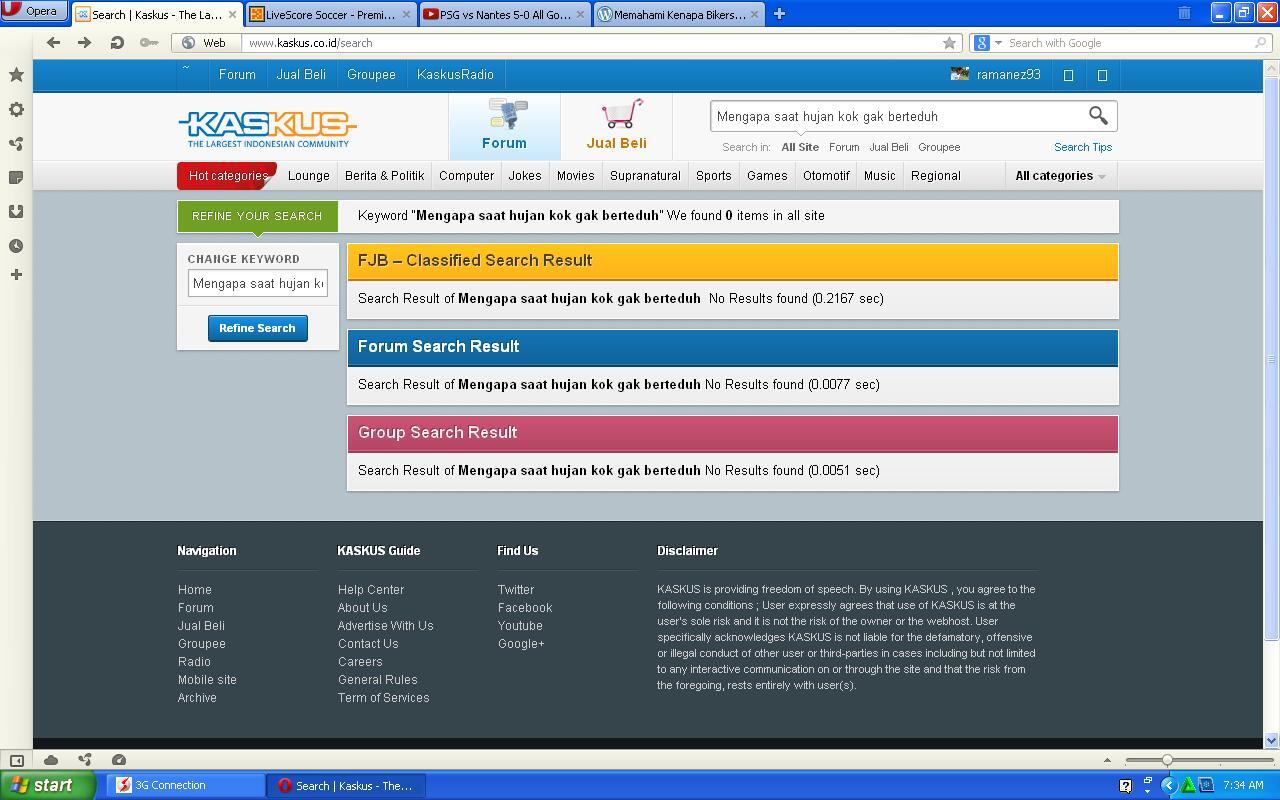
Task: Open Groupee in top navigation bar
Action: click(371, 75)
